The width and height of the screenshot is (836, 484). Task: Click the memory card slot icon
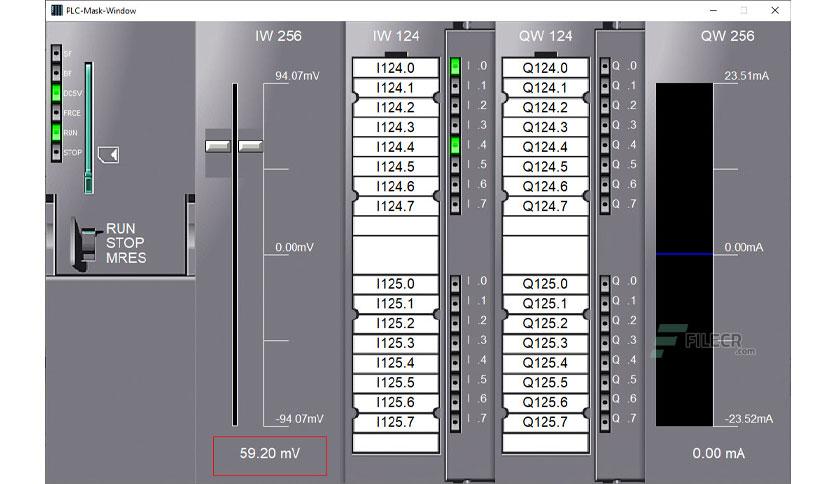(x=109, y=155)
